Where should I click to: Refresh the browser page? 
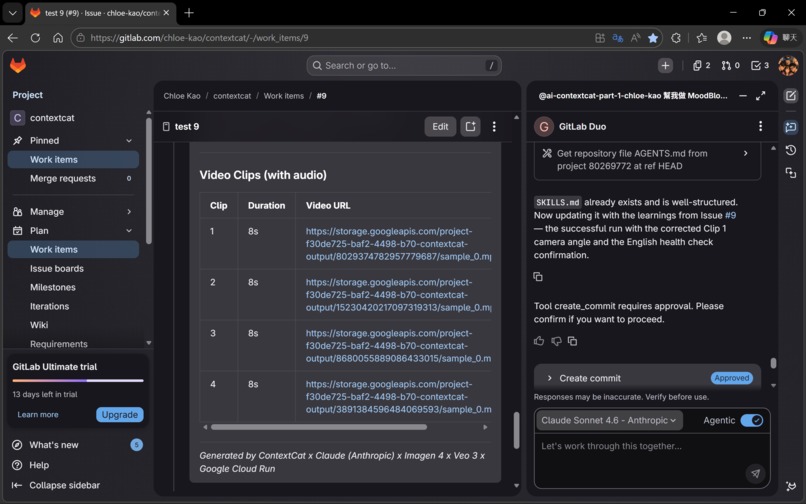point(35,38)
